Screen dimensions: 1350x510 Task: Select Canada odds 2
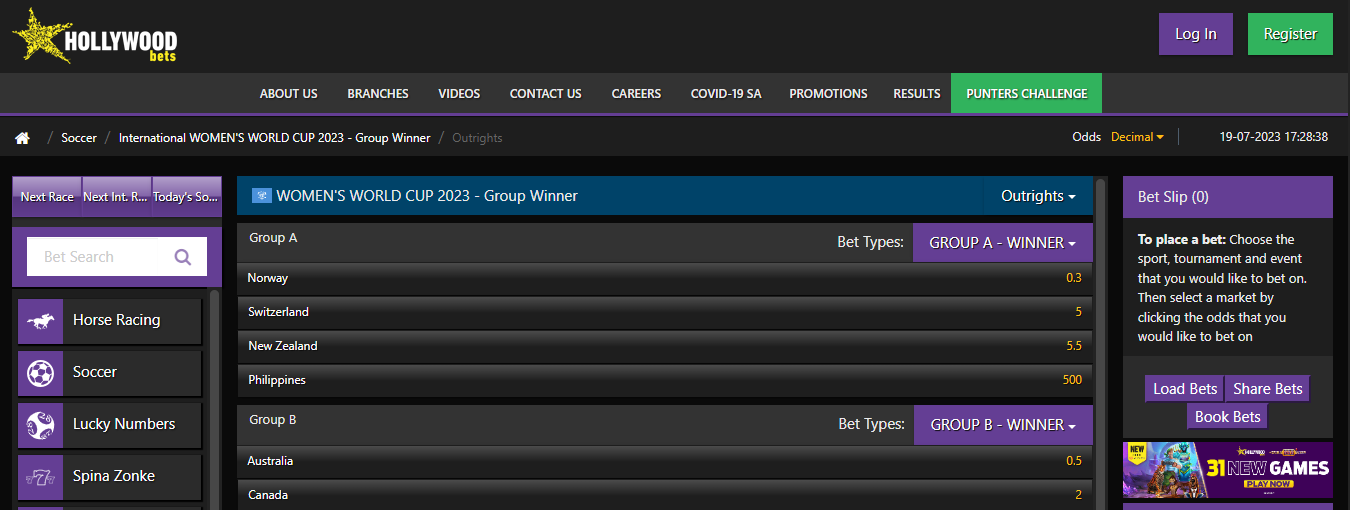point(1078,495)
